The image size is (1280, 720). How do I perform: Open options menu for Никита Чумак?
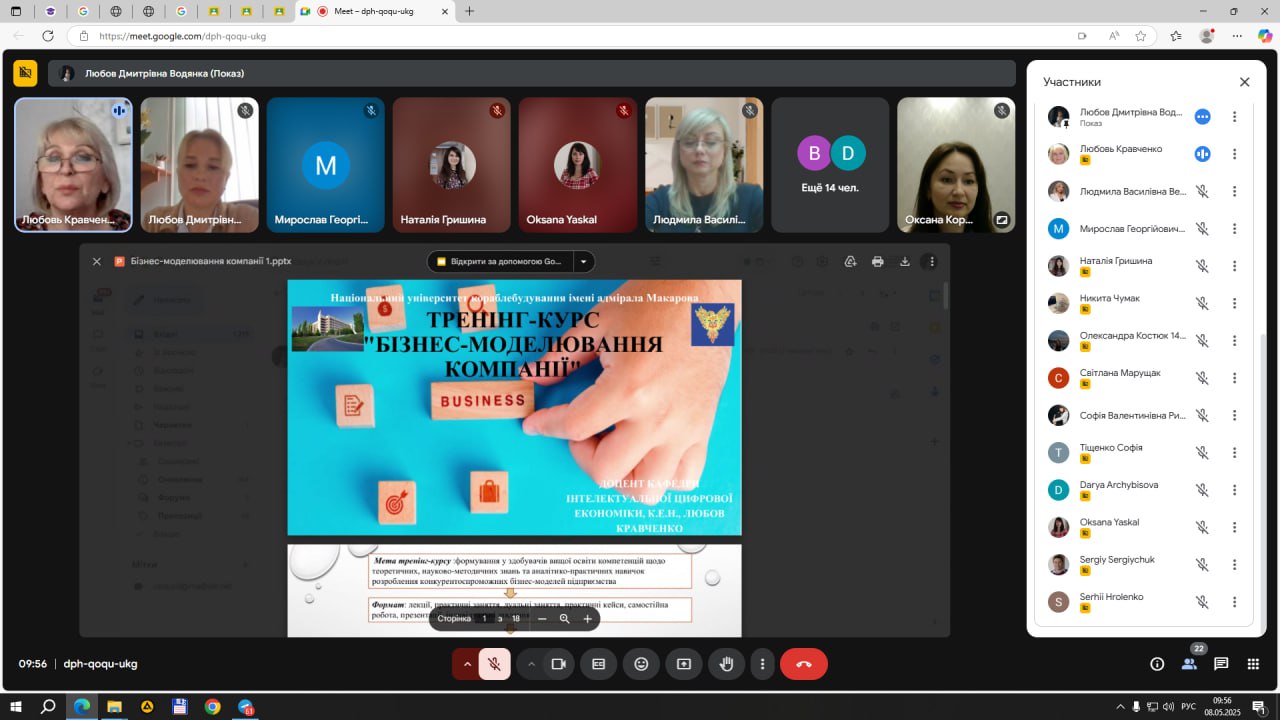[1235, 303]
